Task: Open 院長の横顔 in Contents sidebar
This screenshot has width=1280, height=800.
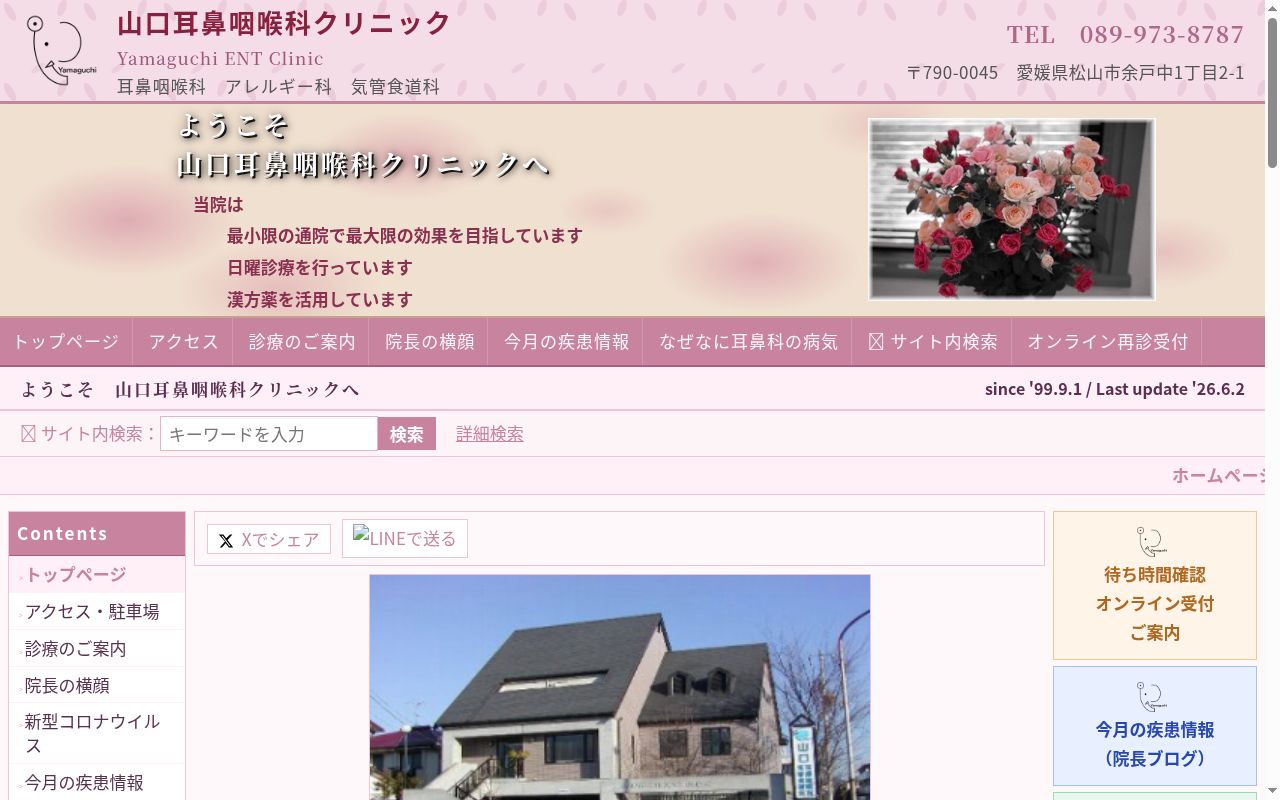Action: [97, 686]
